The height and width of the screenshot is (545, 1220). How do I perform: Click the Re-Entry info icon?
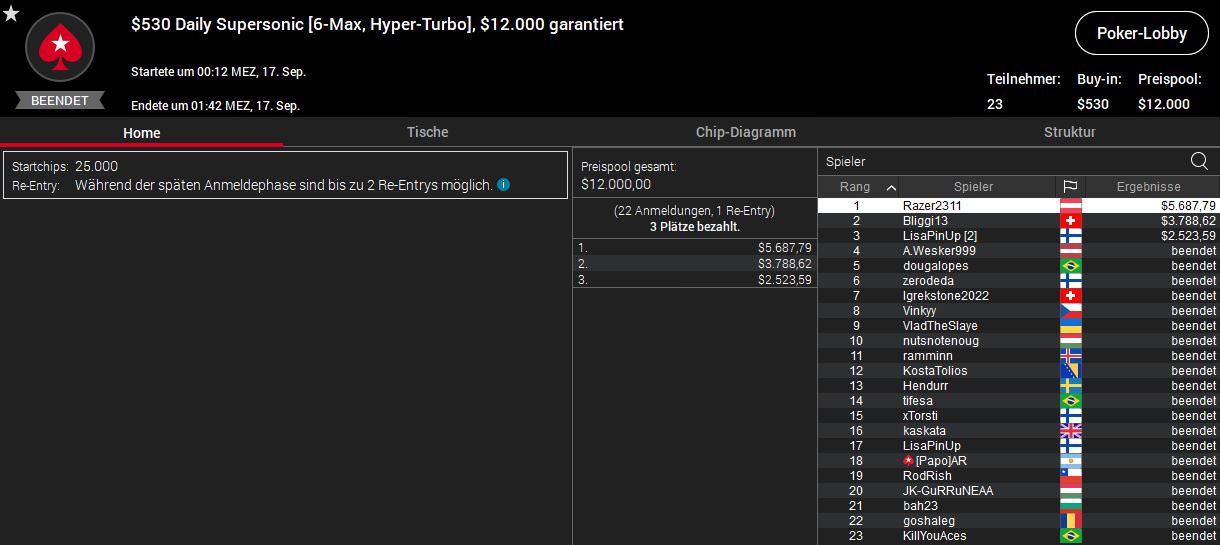click(x=504, y=185)
